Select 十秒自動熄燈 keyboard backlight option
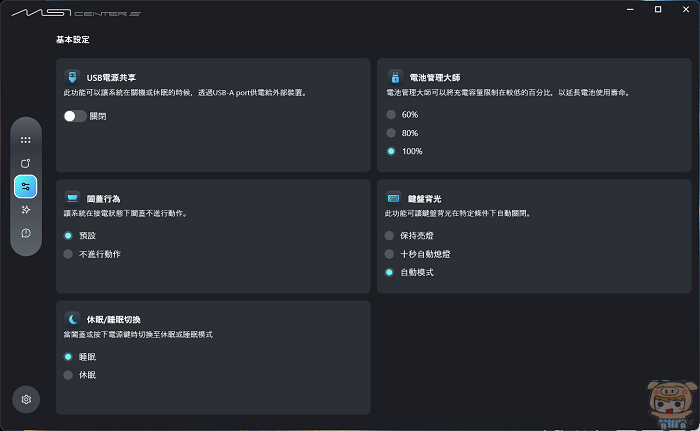The height and width of the screenshot is (431, 700). pyautogui.click(x=391, y=254)
